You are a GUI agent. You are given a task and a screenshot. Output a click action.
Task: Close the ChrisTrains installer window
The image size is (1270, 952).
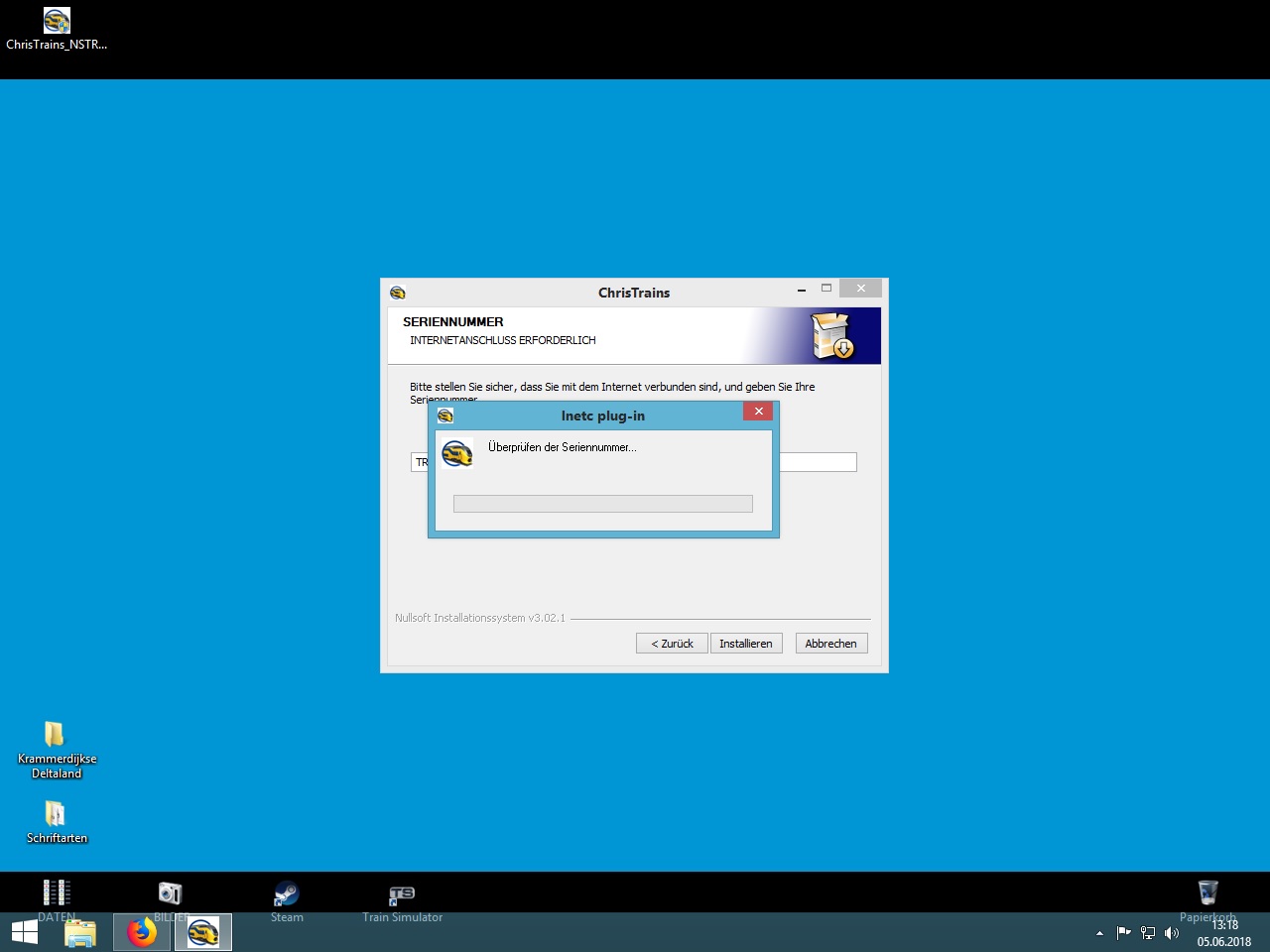[861, 289]
